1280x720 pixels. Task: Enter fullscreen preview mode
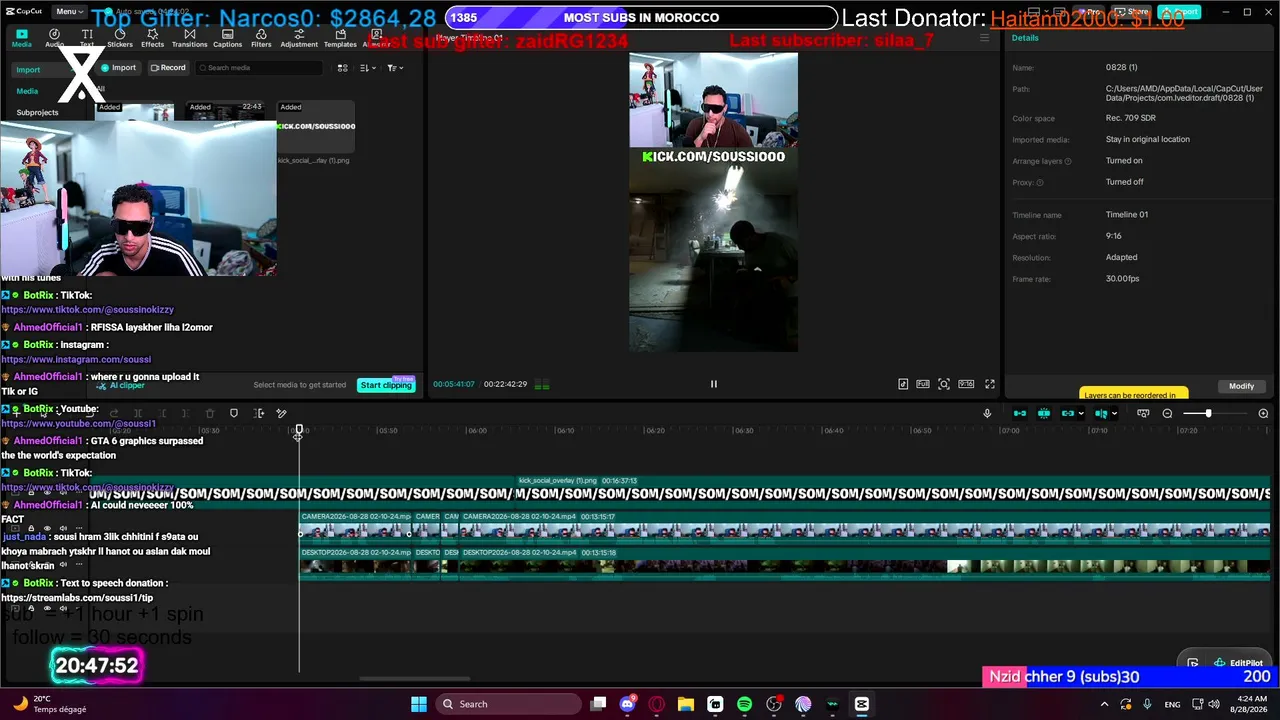[990, 384]
